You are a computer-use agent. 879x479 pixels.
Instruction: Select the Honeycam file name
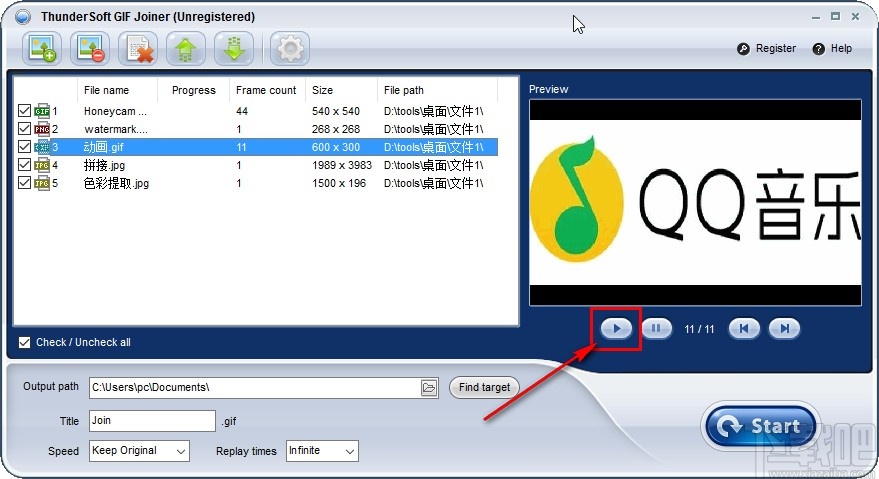115,111
